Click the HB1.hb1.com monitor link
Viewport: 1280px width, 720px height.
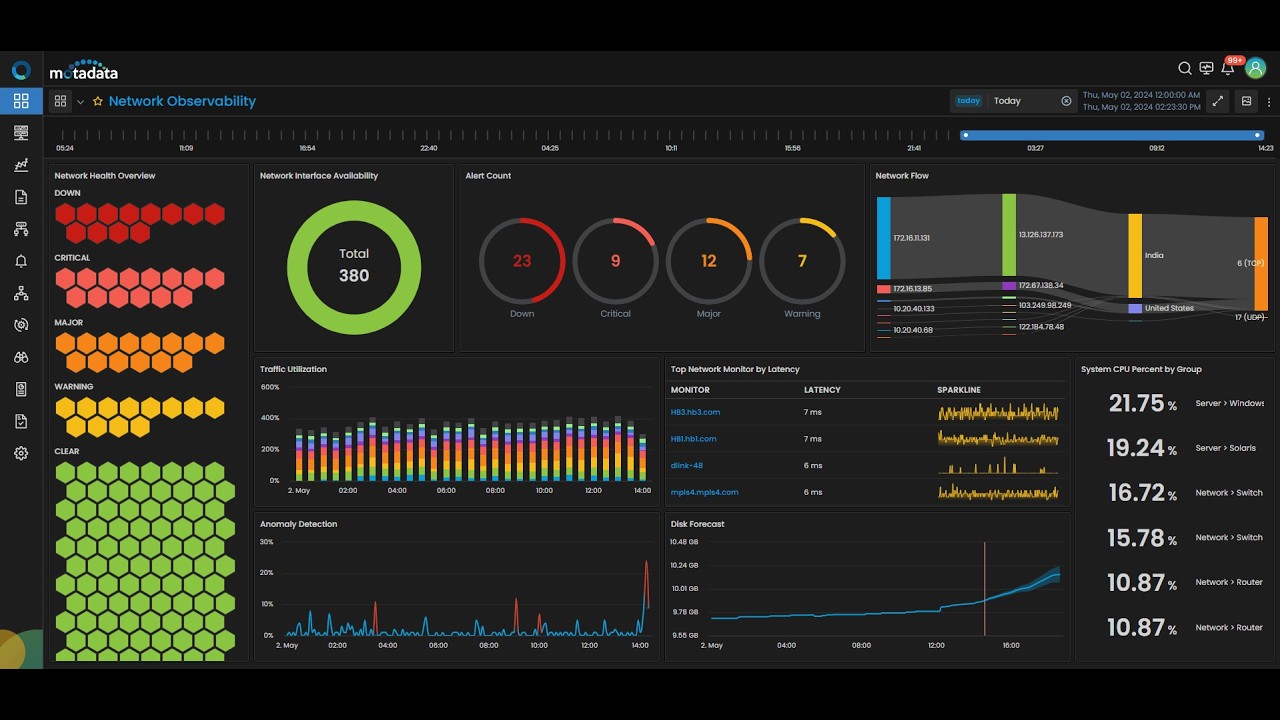[693, 439]
